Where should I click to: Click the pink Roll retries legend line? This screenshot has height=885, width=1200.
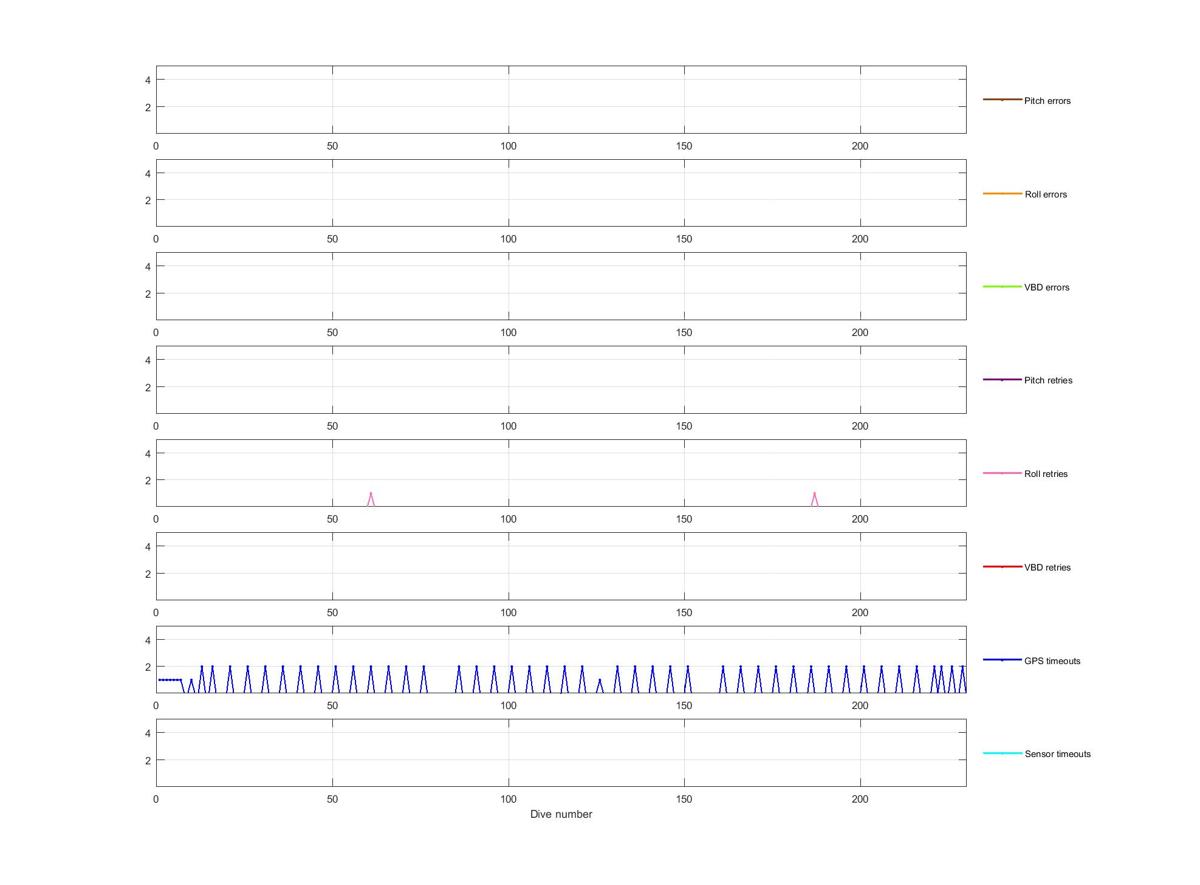(1002, 473)
